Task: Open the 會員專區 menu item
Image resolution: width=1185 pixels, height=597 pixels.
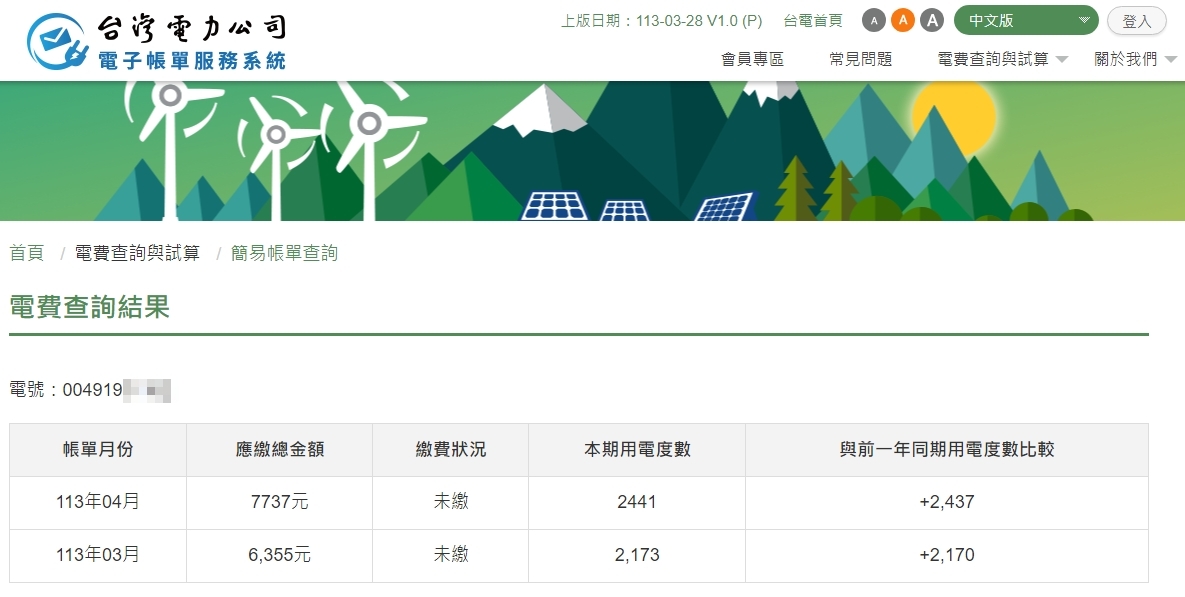Action: click(x=752, y=59)
